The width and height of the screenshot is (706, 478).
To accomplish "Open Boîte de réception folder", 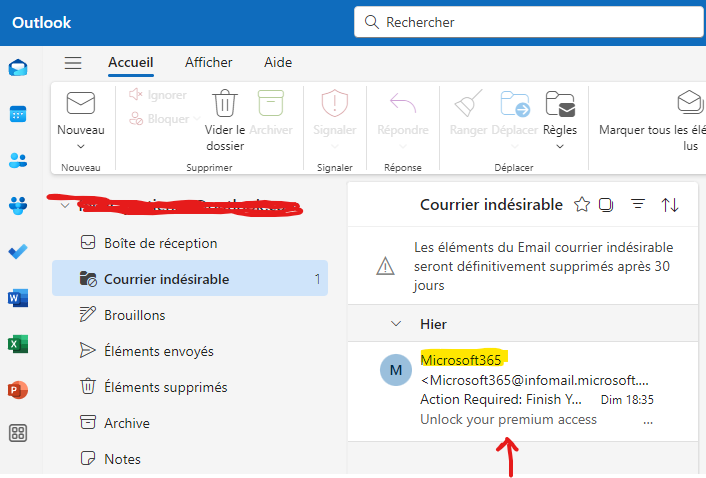I will (x=190, y=243).
